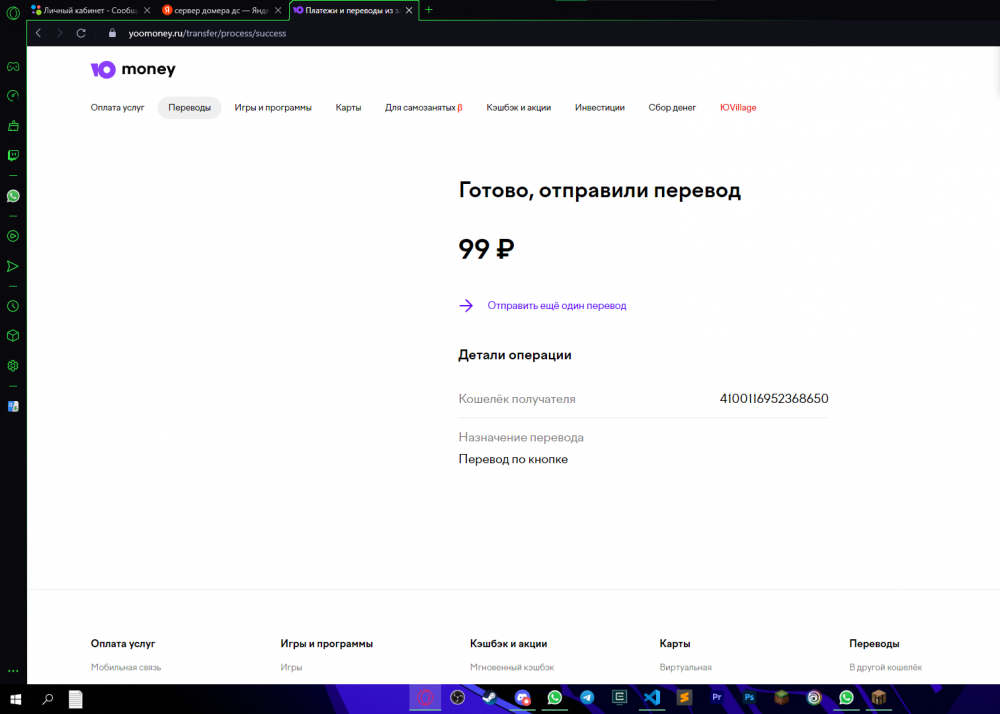Open History clock icon in sidebar
1000x714 pixels.
coord(13,306)
